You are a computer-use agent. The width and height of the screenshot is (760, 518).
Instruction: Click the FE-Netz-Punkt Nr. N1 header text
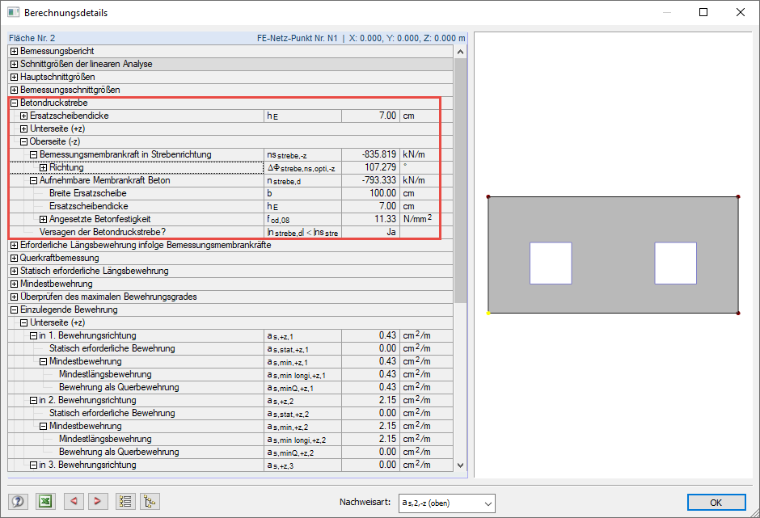point(297,38)
